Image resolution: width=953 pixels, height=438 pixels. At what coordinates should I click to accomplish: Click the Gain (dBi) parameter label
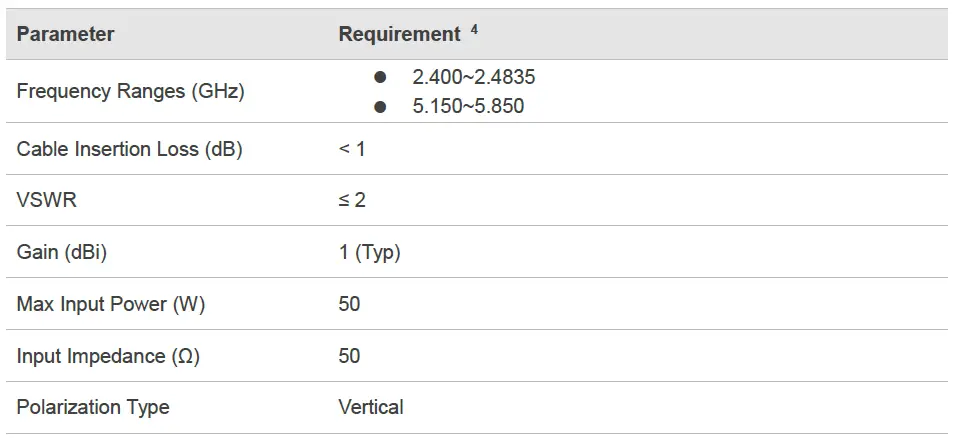pyautogui.click(x=62, y=253)
